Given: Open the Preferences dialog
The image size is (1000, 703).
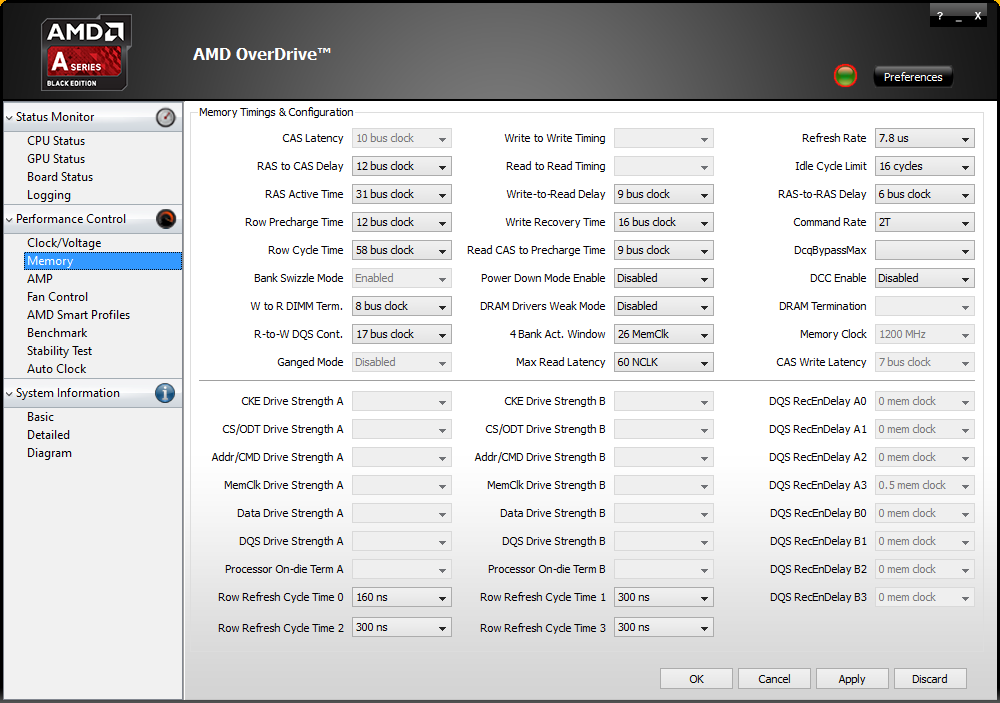Looking at the screenshot, I should pos(912,76).
